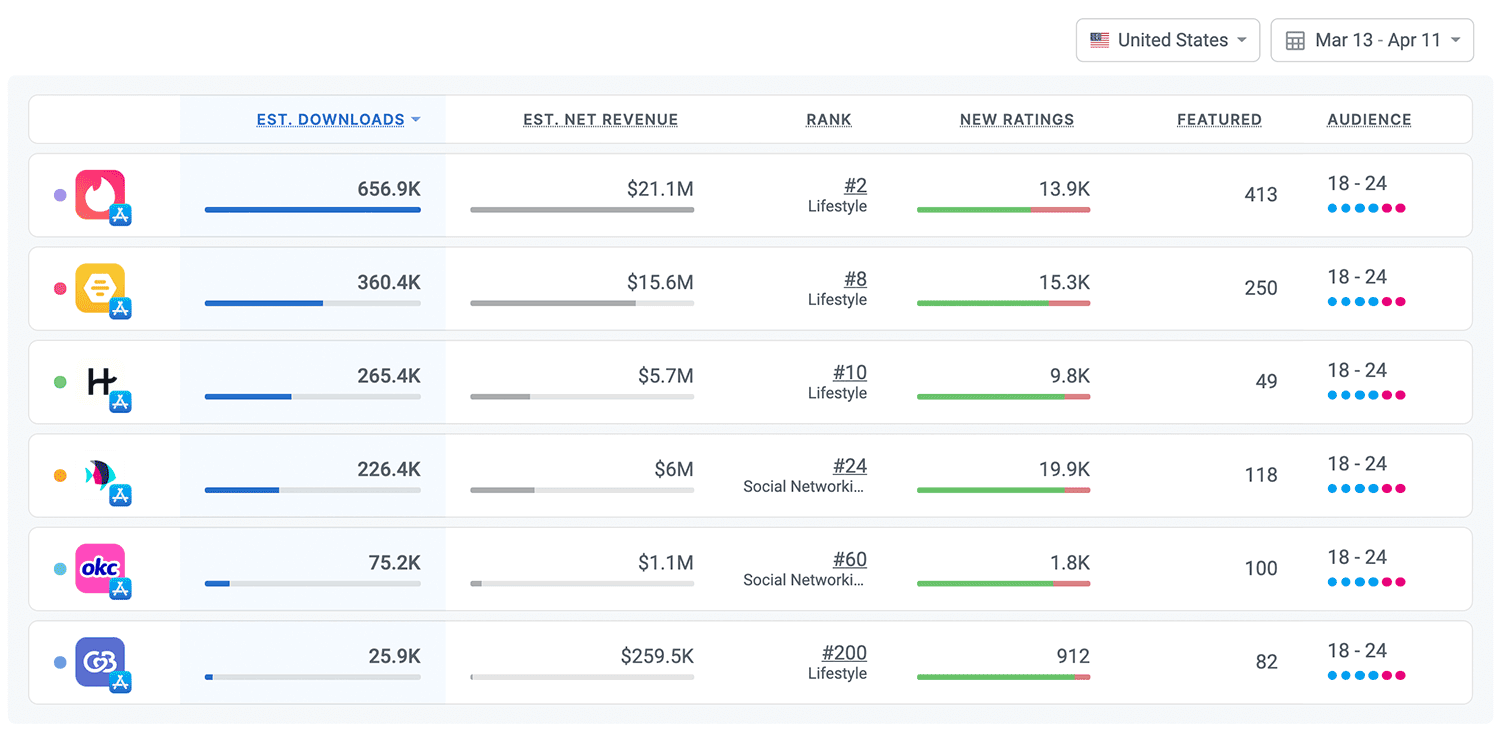The width and height of the screenshot is (1500, 730).
Task: Open the #60 rank link
Action: tap(850, 560)
